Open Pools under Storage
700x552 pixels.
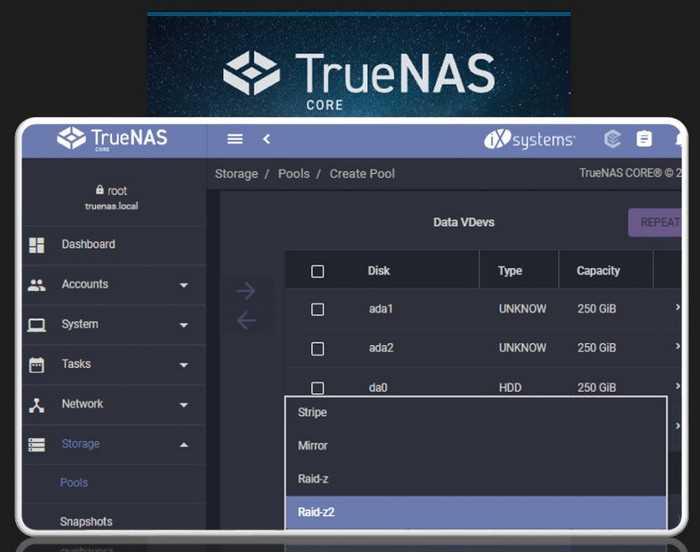pyautogui.click(x=74, y=483)
